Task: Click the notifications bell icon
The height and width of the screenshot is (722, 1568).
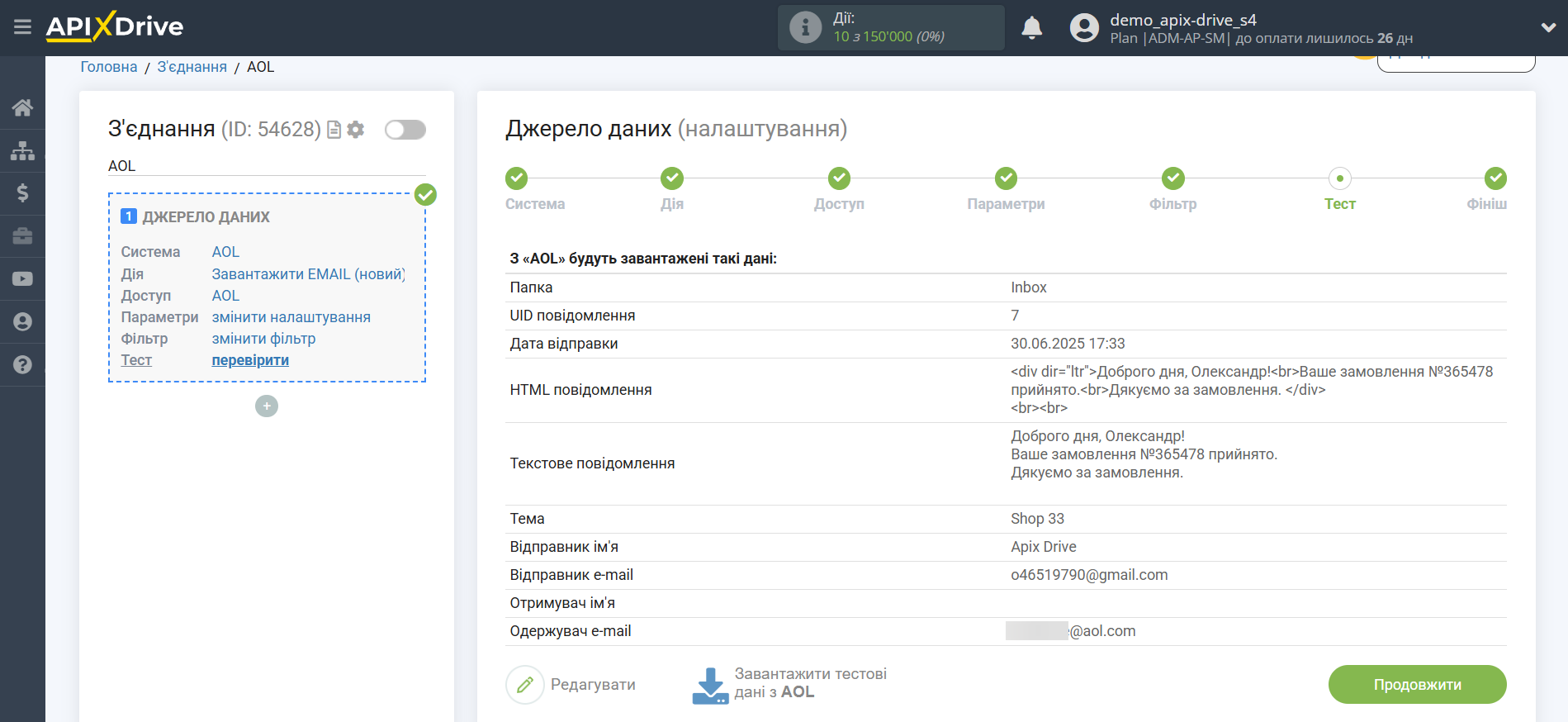Action: click(x=1031, y=28)
